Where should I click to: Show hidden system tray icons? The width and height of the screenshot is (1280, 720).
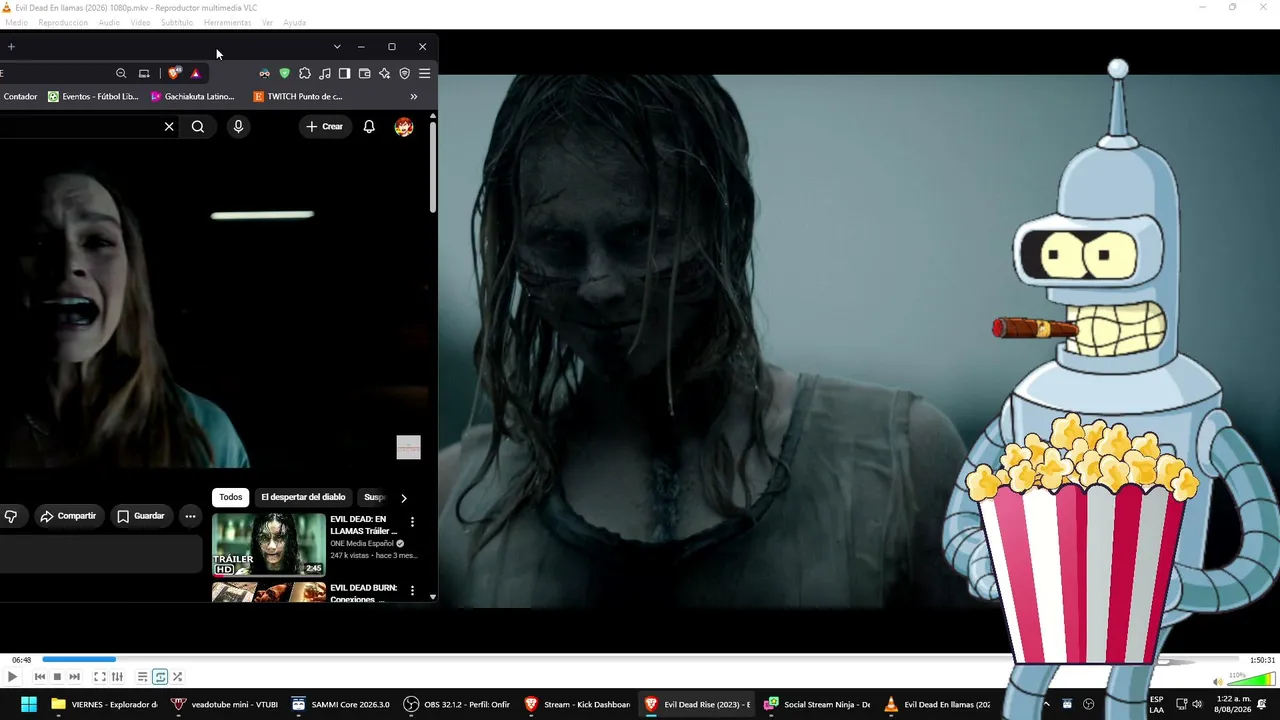(x=1046, y=704)
